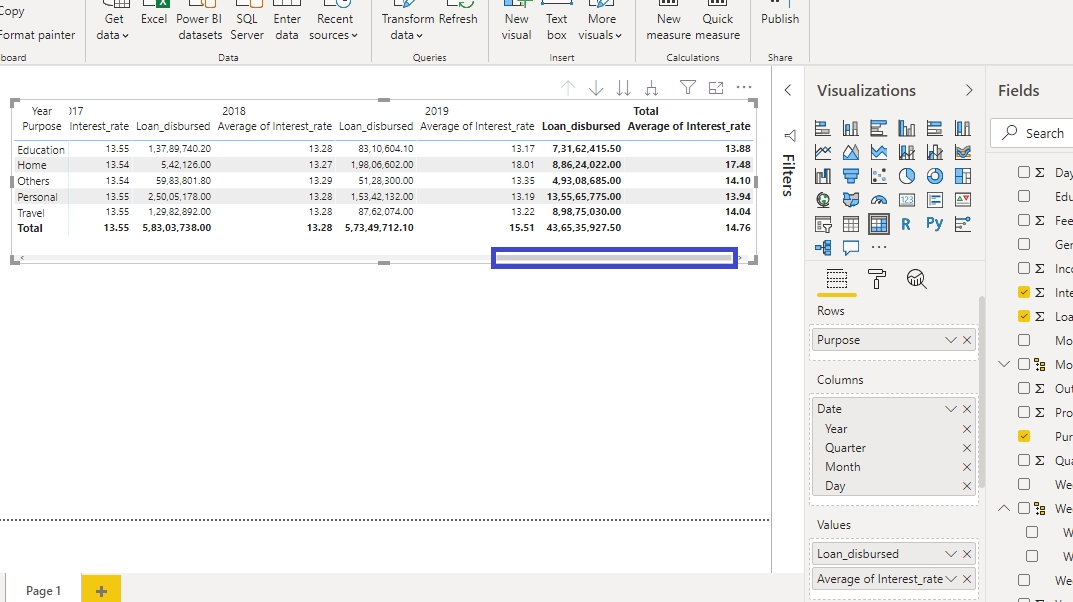This screenshot has width=1073, height=602.
Task: Click the visual's filter funnel icon
Action: coord(688,88)
